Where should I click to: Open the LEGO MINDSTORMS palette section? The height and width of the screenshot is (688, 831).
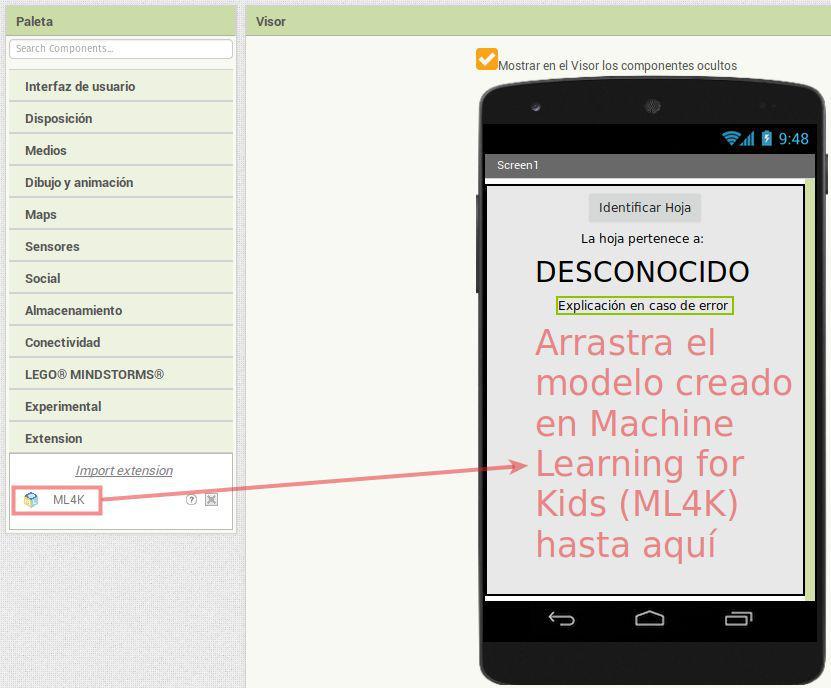pos(121,374)
